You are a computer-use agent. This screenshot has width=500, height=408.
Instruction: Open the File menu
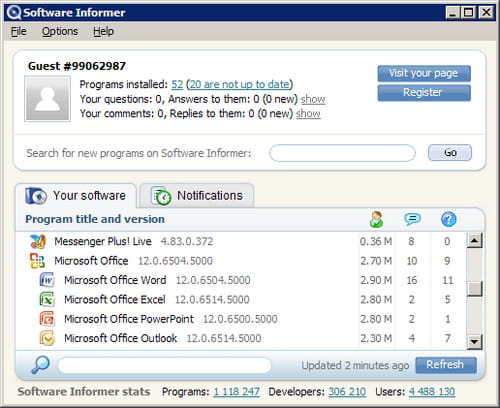[19, 31]
